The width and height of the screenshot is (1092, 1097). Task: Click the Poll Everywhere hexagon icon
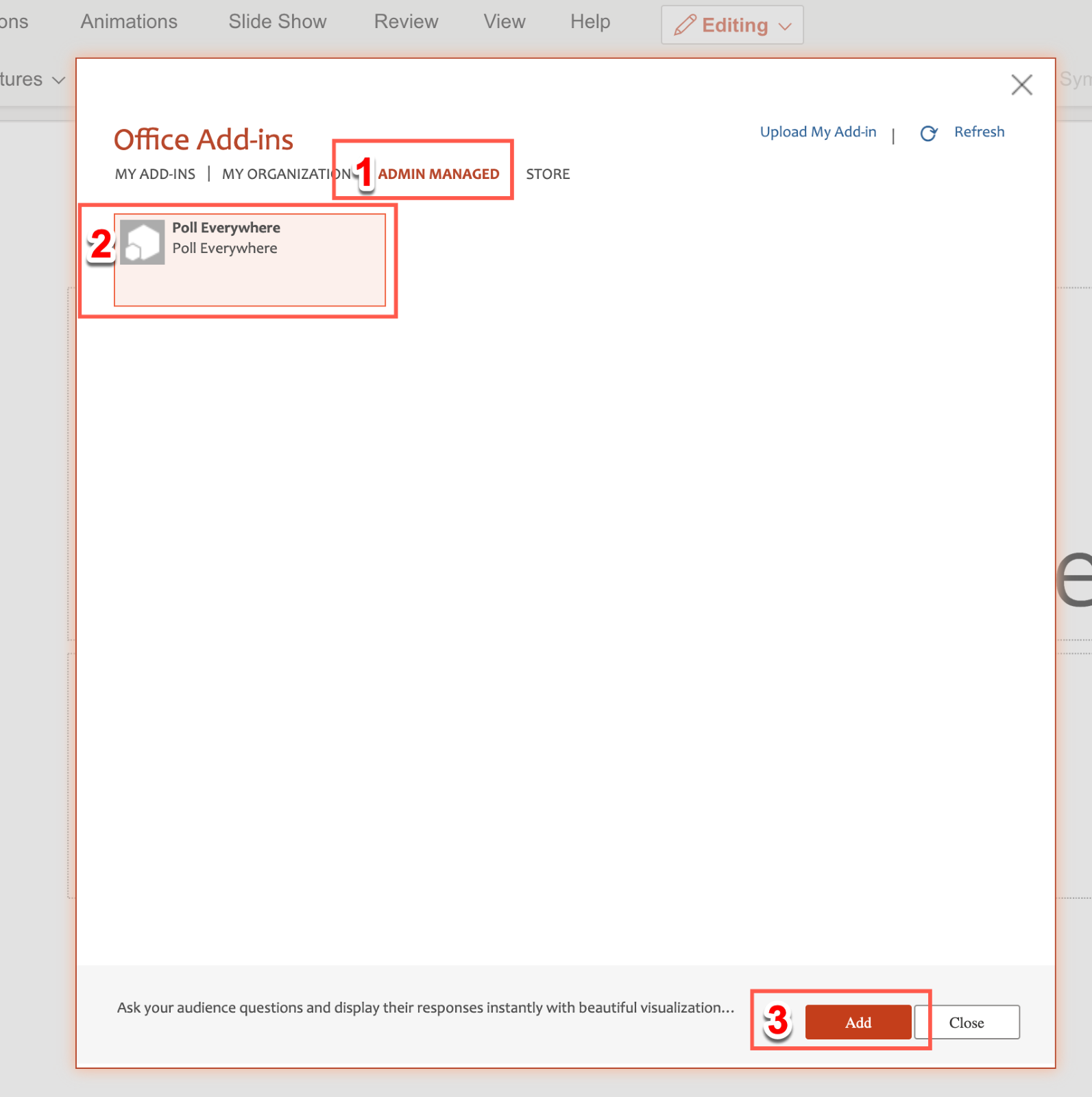click(143, 242)
